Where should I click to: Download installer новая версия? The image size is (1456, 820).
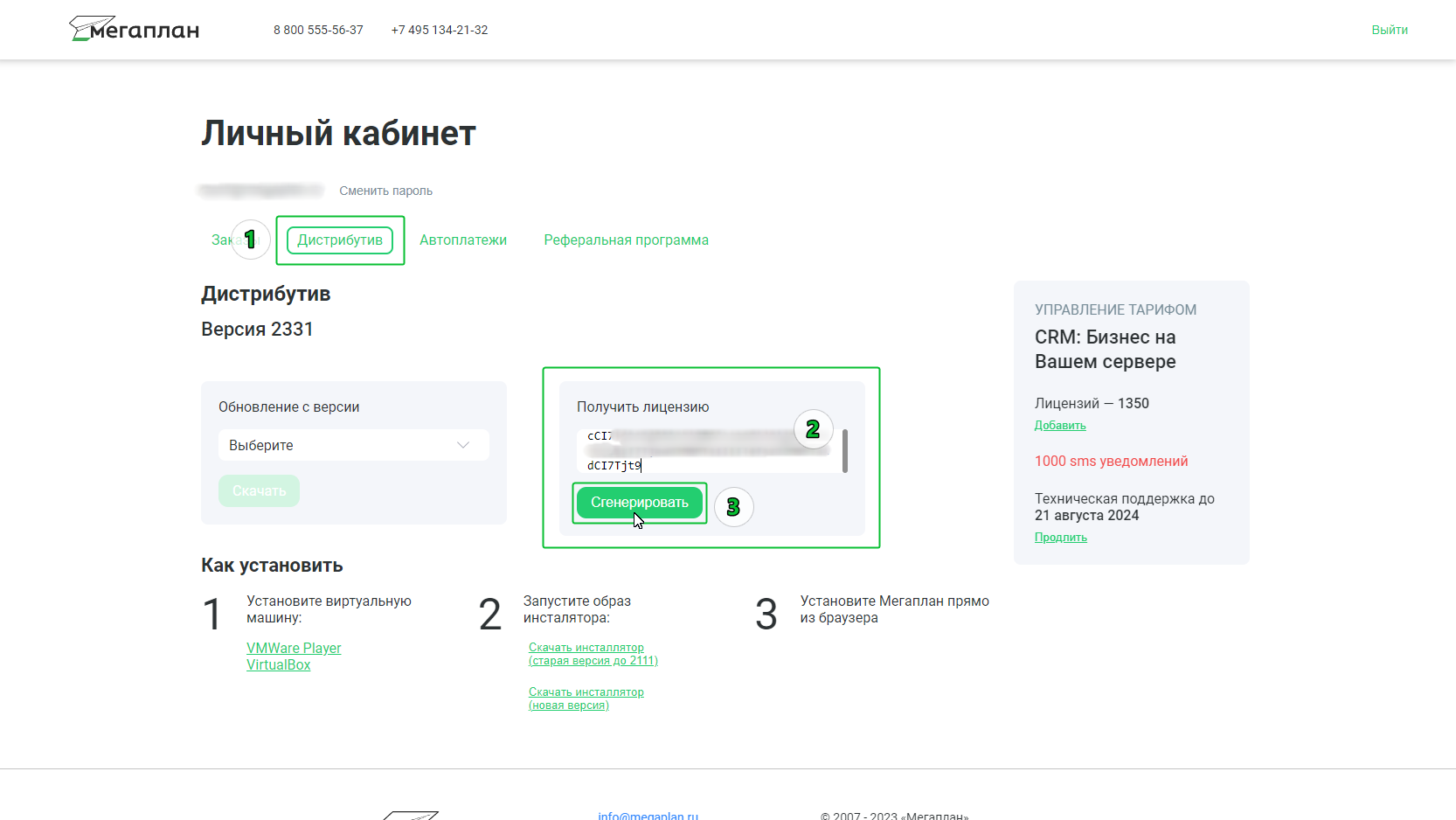(x=586, y=698)
